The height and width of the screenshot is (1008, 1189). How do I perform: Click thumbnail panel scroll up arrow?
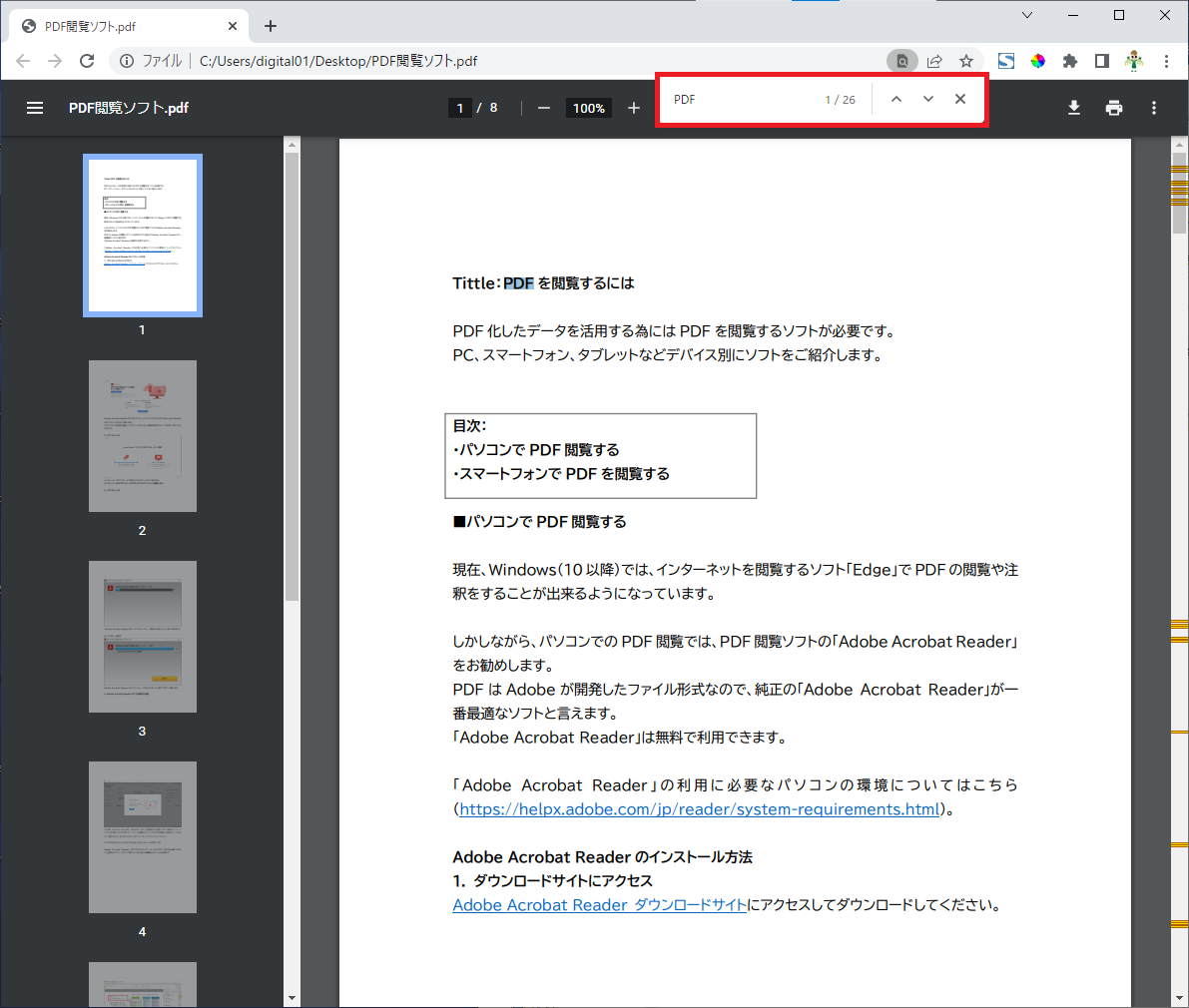coord(292,145)
